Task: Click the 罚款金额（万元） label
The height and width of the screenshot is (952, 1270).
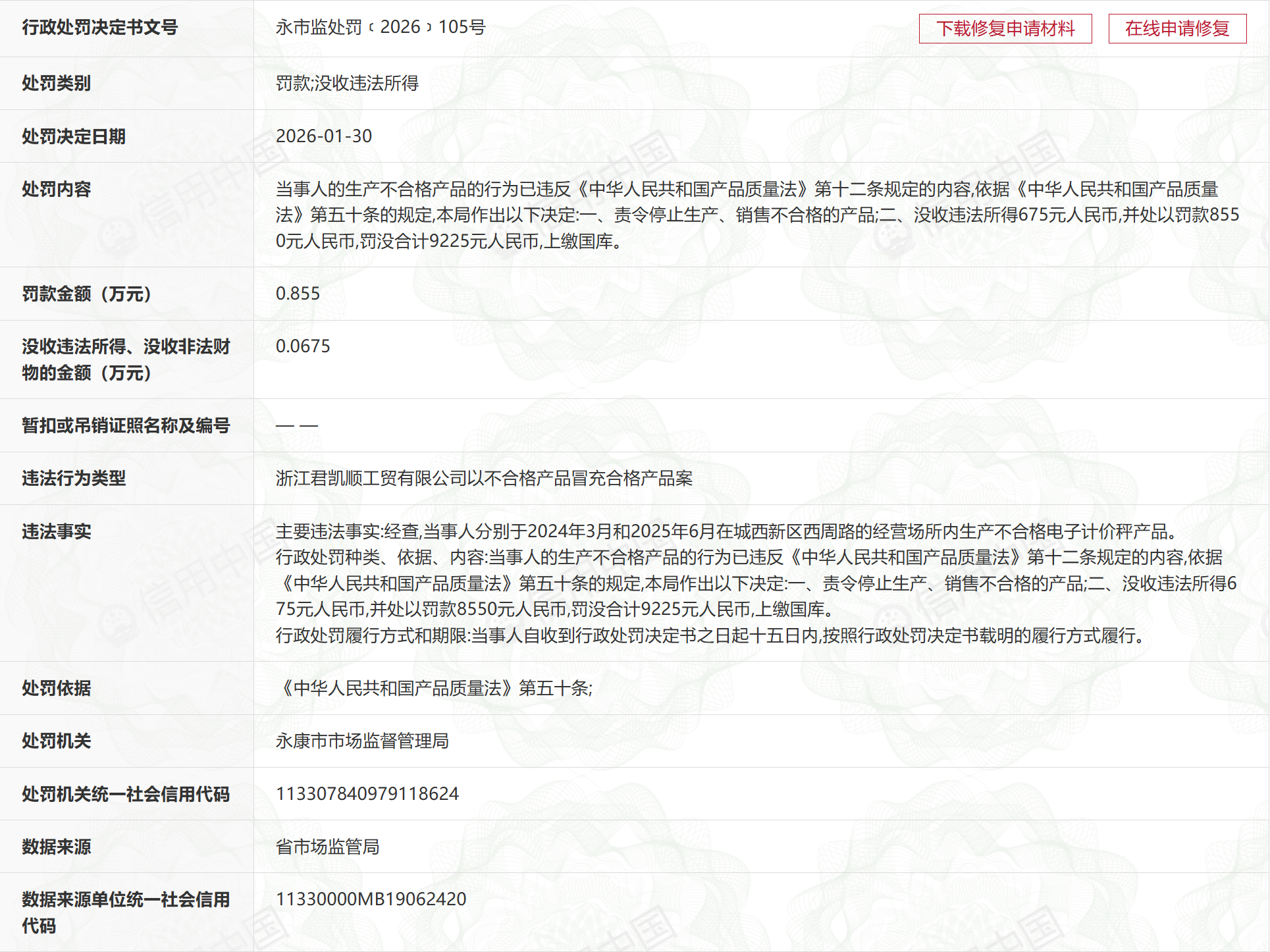Action: tap(86, 294)
